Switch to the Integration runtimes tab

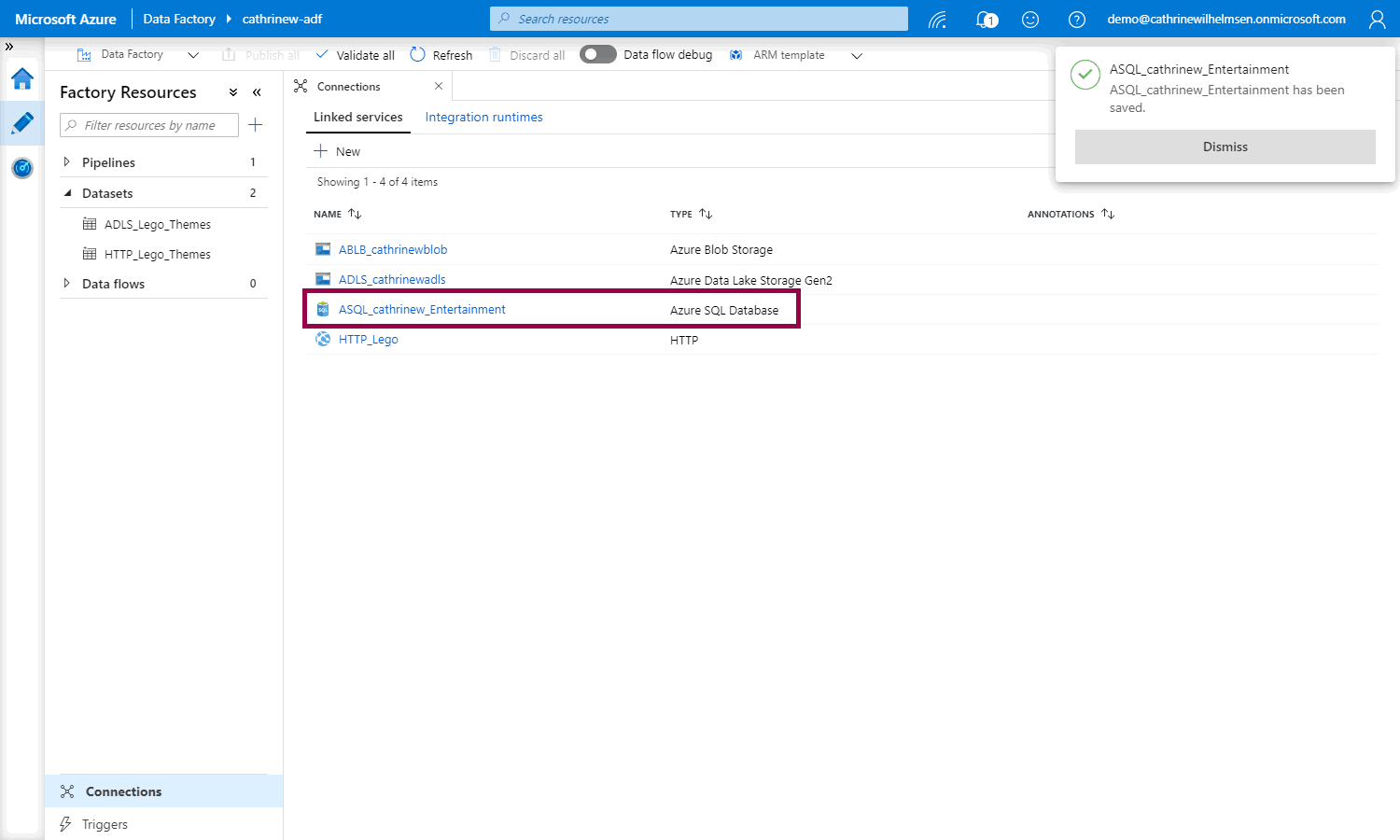click(x=483, y=117)
